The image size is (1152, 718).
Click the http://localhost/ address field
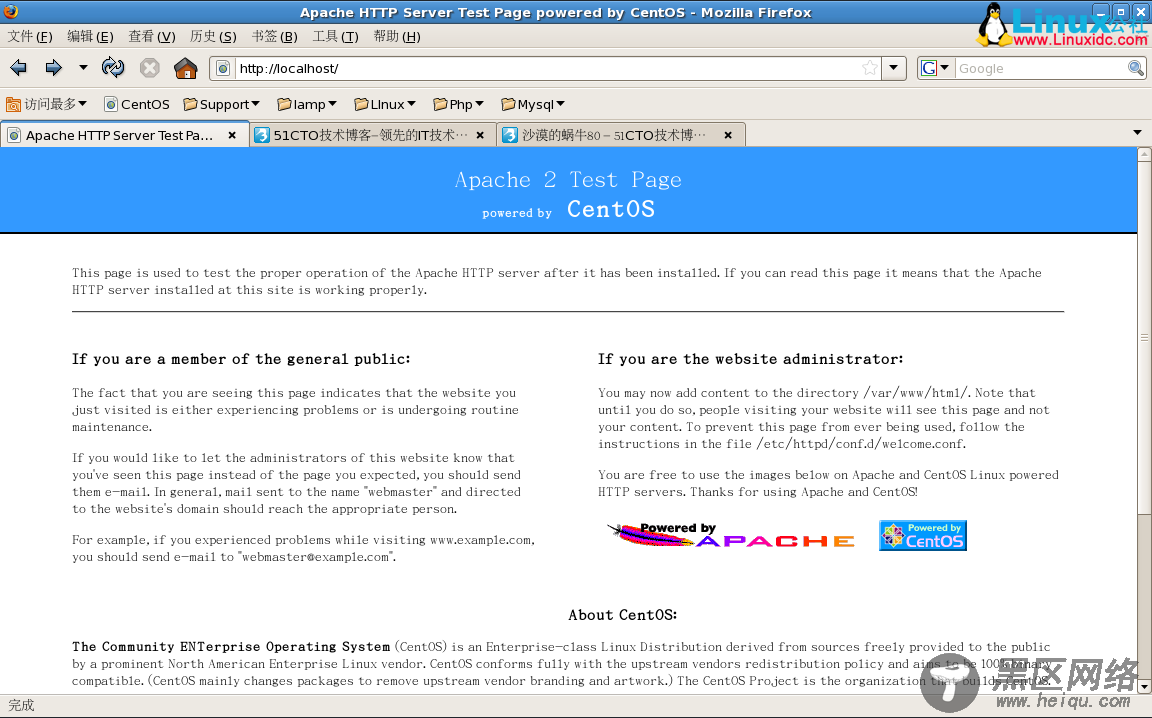tap(547, 68)
